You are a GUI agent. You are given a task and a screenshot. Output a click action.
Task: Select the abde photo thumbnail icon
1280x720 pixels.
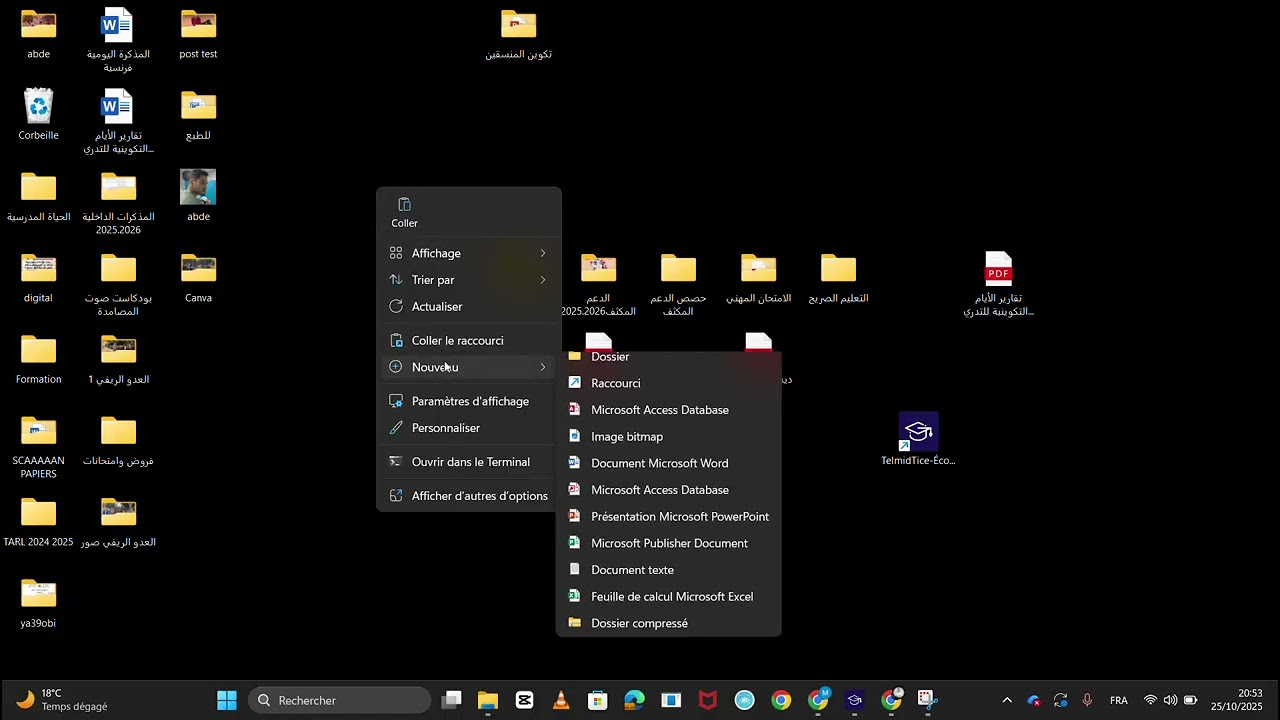tap(198, 187)
